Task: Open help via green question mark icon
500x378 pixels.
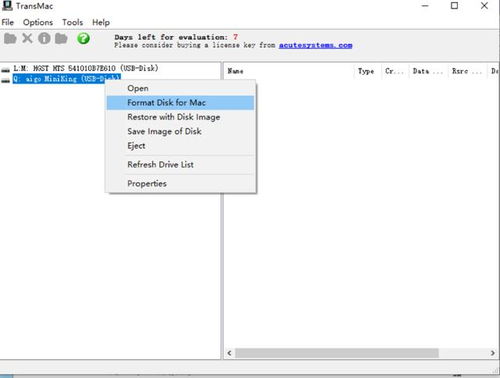Action: 83,39
